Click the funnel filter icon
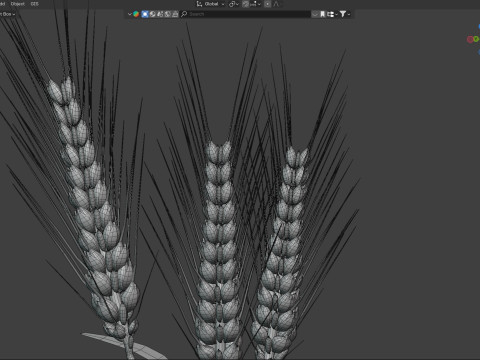The image size is (480, 360). [343, 14]
